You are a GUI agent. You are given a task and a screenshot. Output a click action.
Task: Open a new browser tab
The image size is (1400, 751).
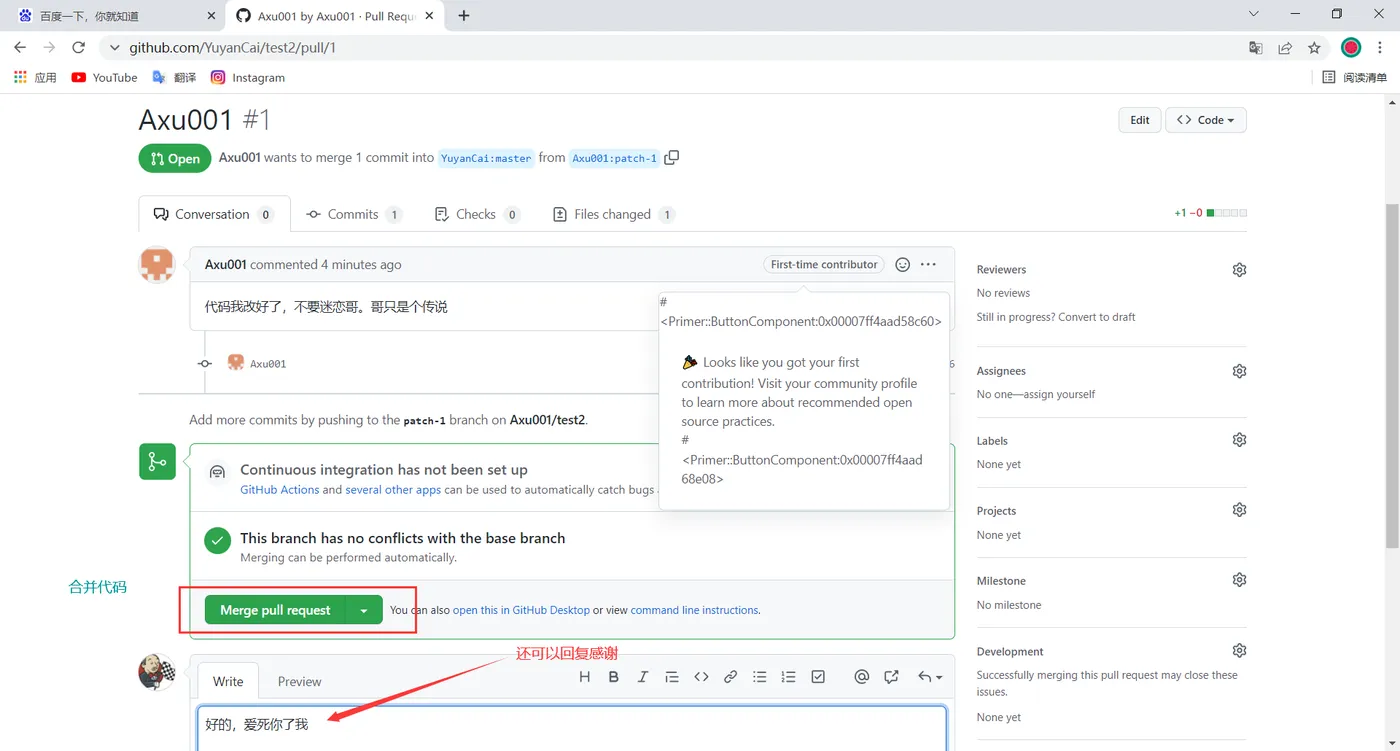coord(464,15)
